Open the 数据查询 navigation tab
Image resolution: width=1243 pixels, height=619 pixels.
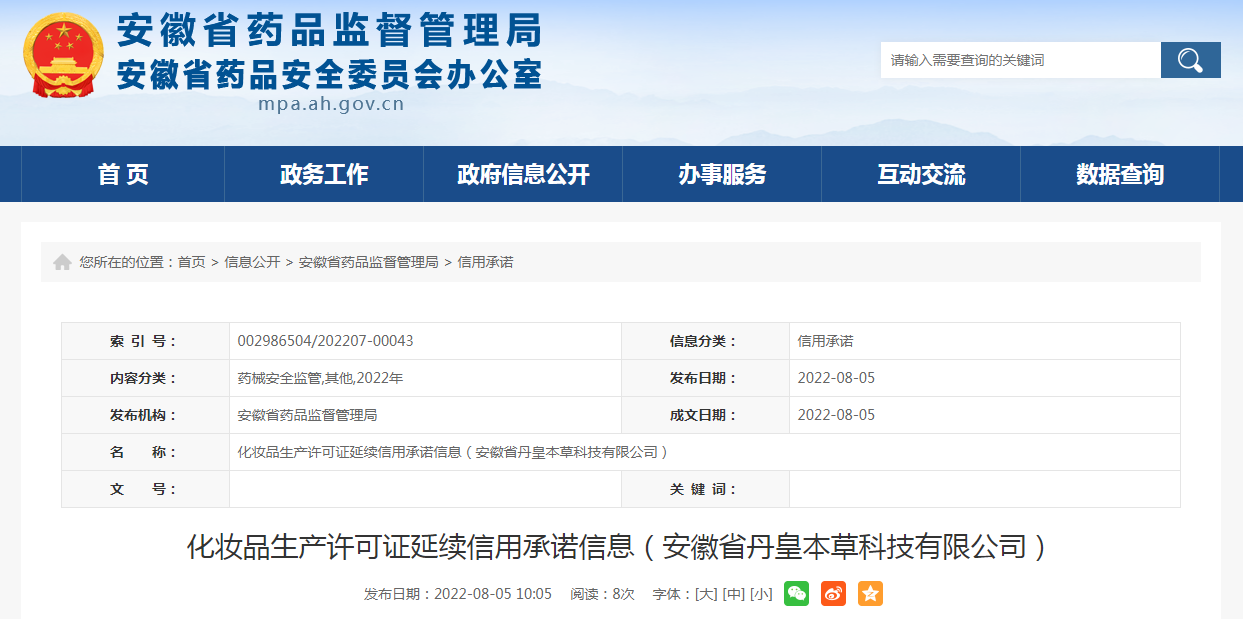(x=1120, y=174)
